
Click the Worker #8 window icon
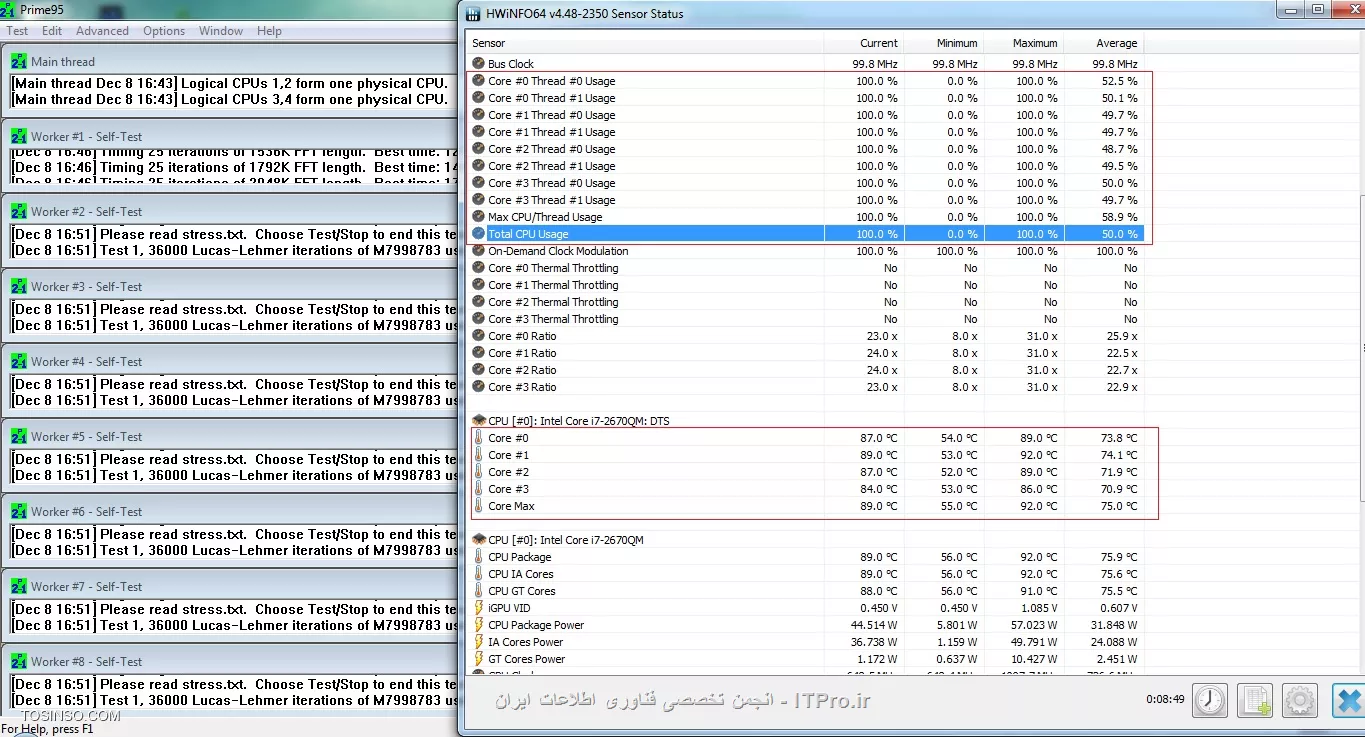point(19,661)
